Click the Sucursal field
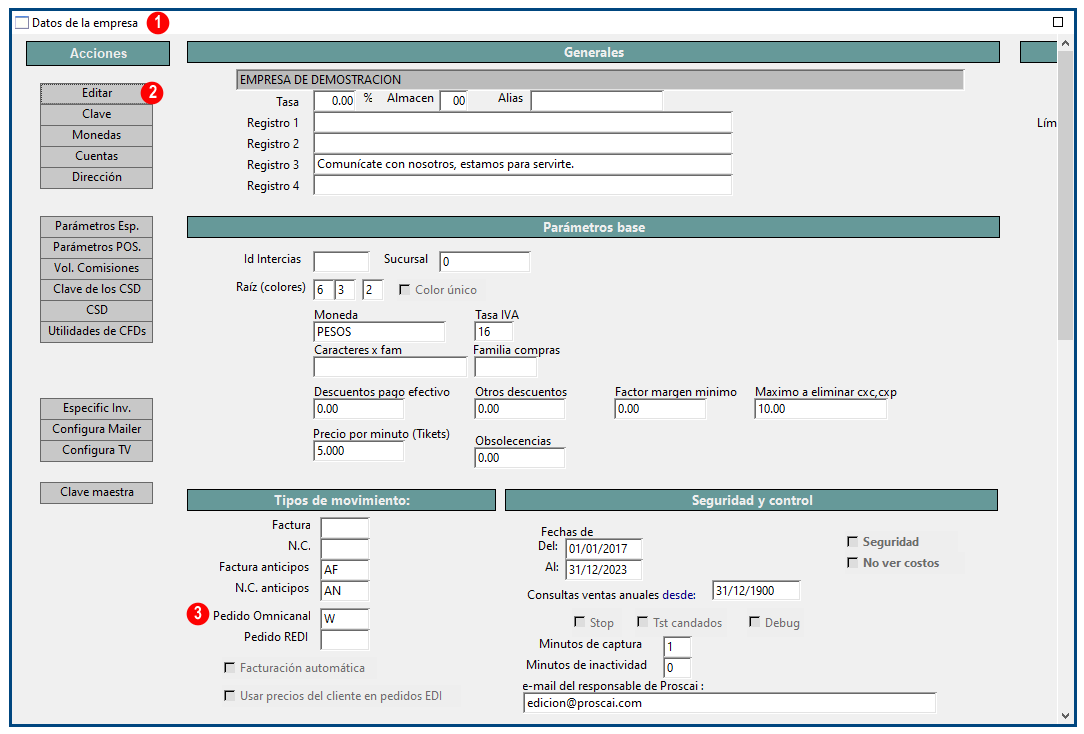Viewport: 1084px width, 734px height. tap(485, 262)
